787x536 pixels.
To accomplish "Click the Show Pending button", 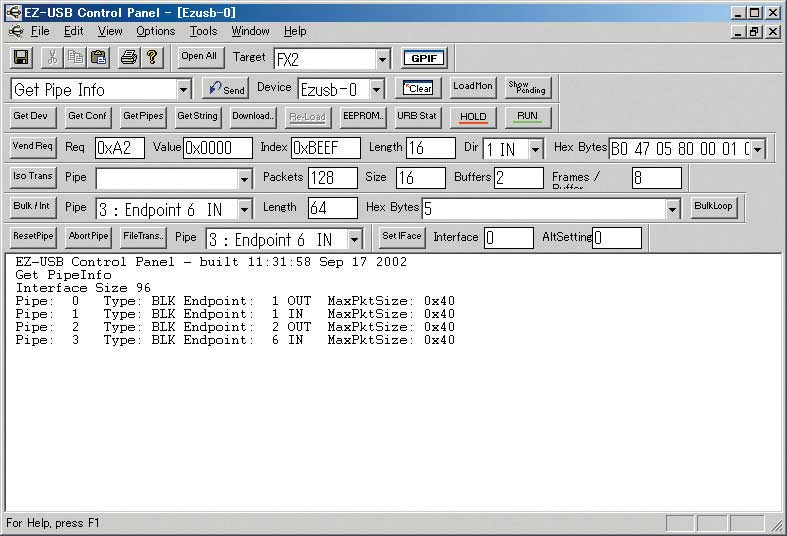I will 528,87.
